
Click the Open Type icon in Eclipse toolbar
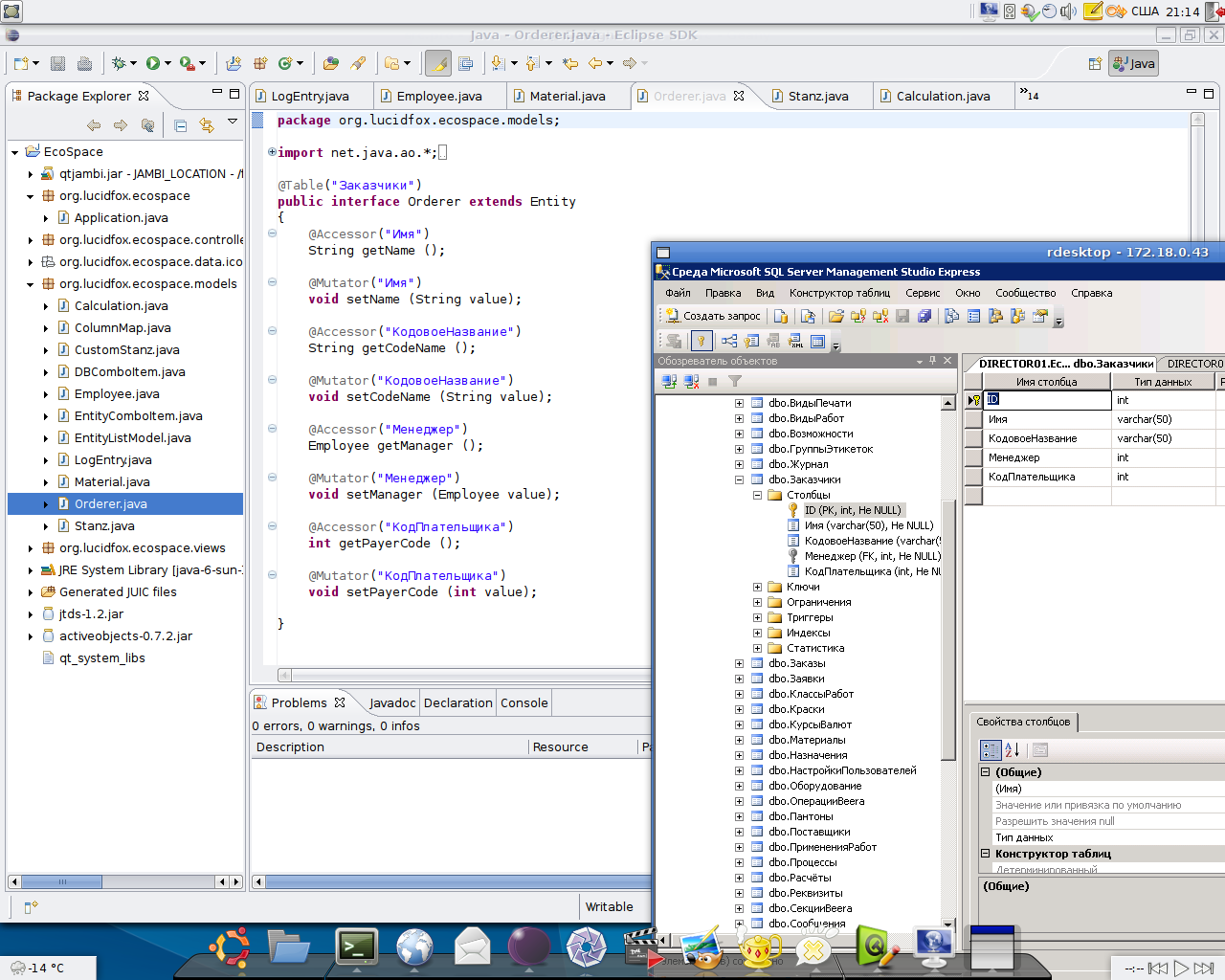point(331,63)
